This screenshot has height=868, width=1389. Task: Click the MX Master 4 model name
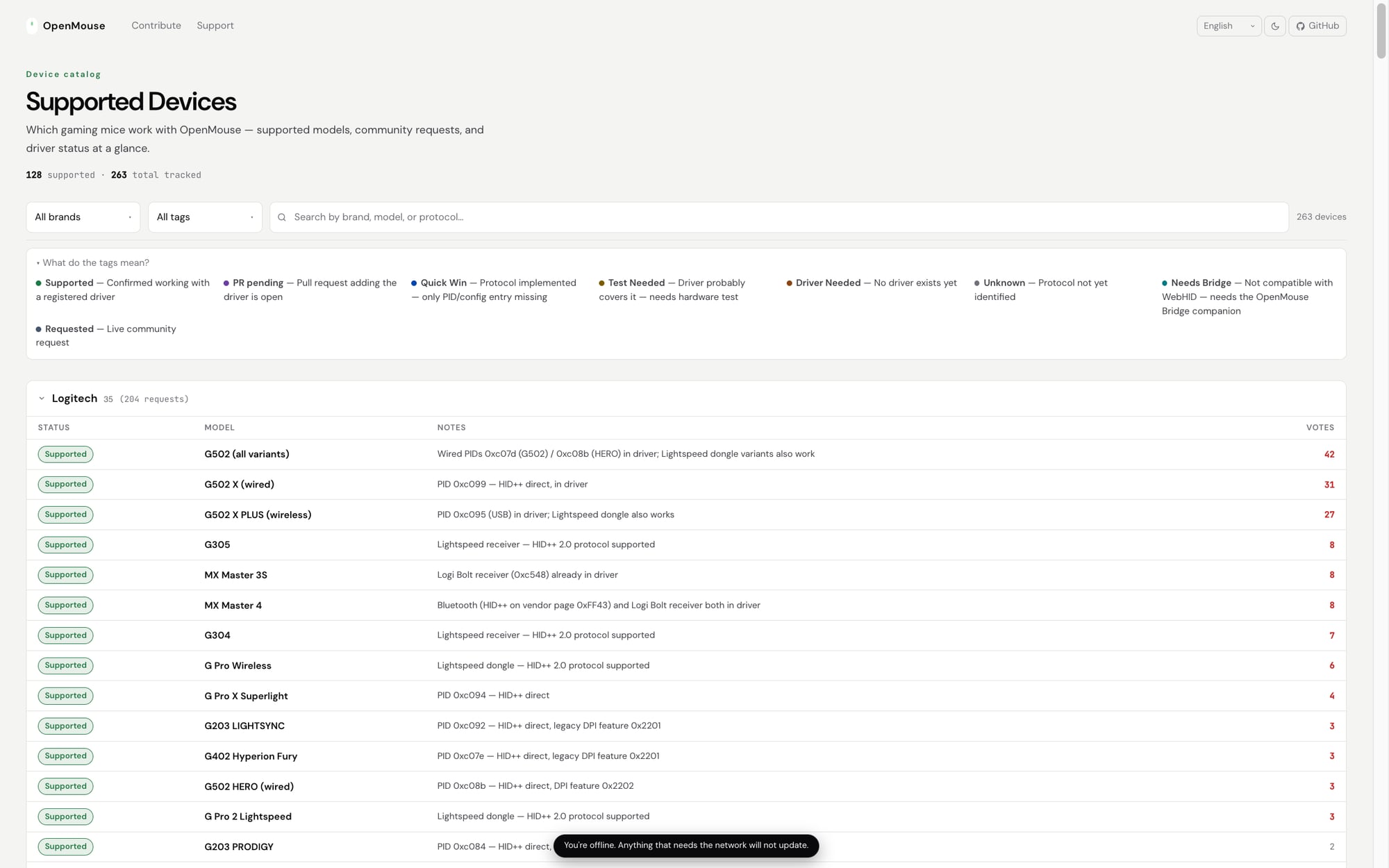(x=233, y=606)
